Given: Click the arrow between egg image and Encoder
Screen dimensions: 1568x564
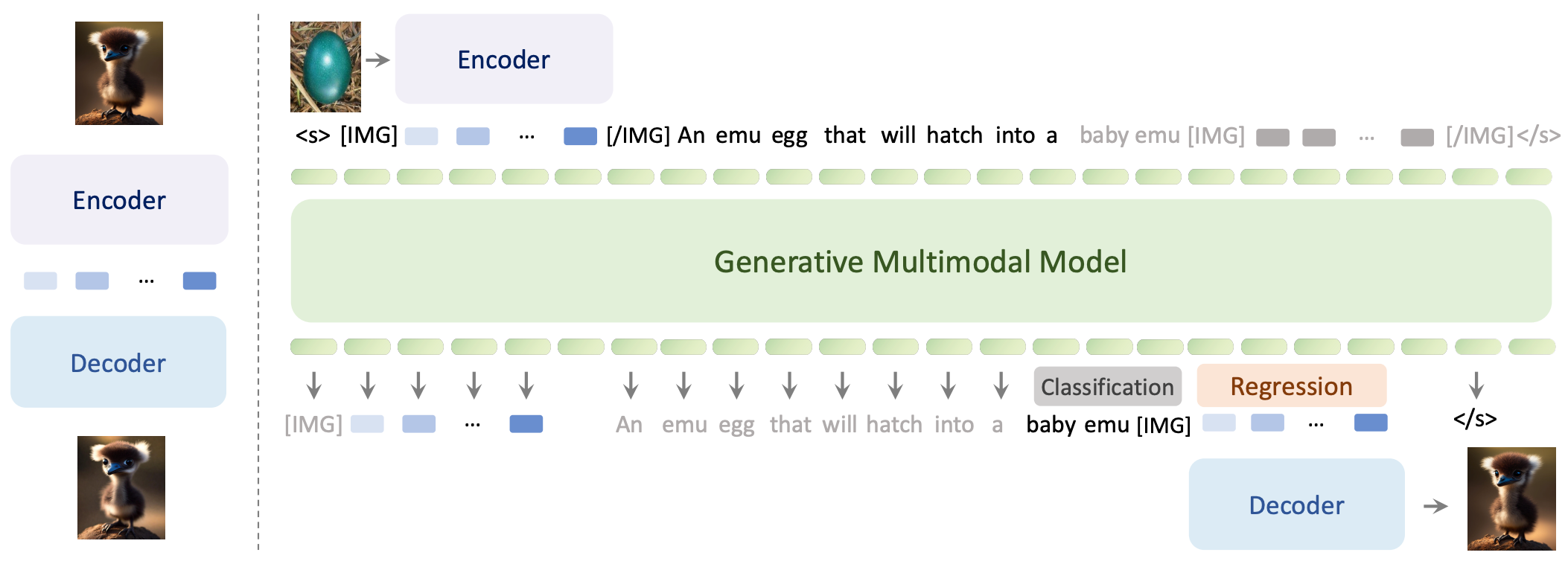Looking at the screenshot, I should [x=378, y=60].
